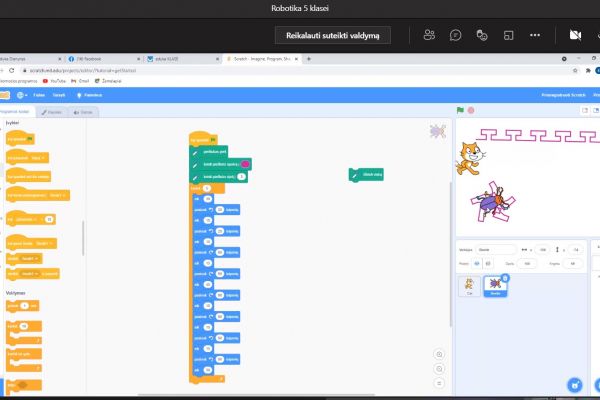600x400 pixels.
Task: Click the pen color swatch in script
Action: pos(245,164)
